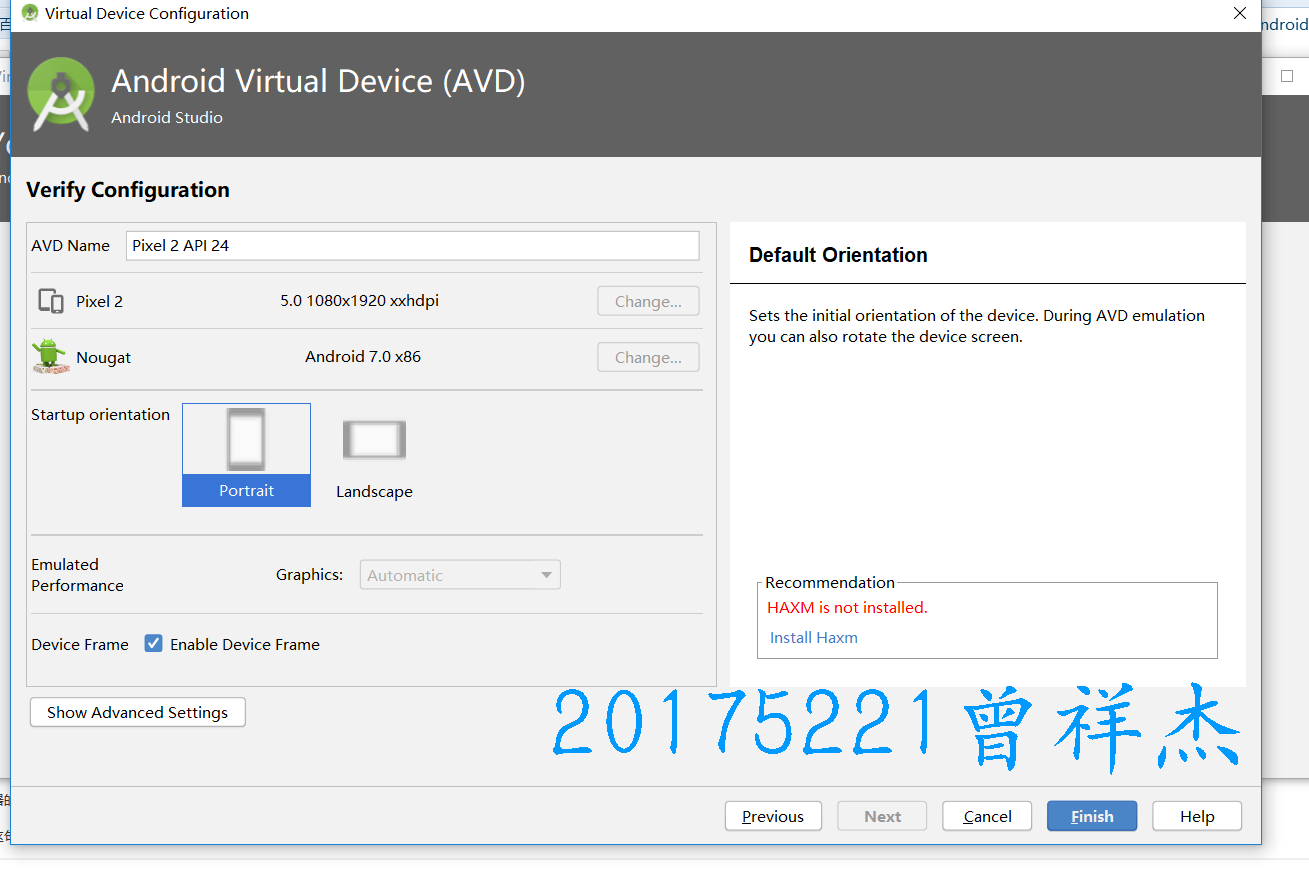Click the Android Studio logo in header

click(61, 94)
